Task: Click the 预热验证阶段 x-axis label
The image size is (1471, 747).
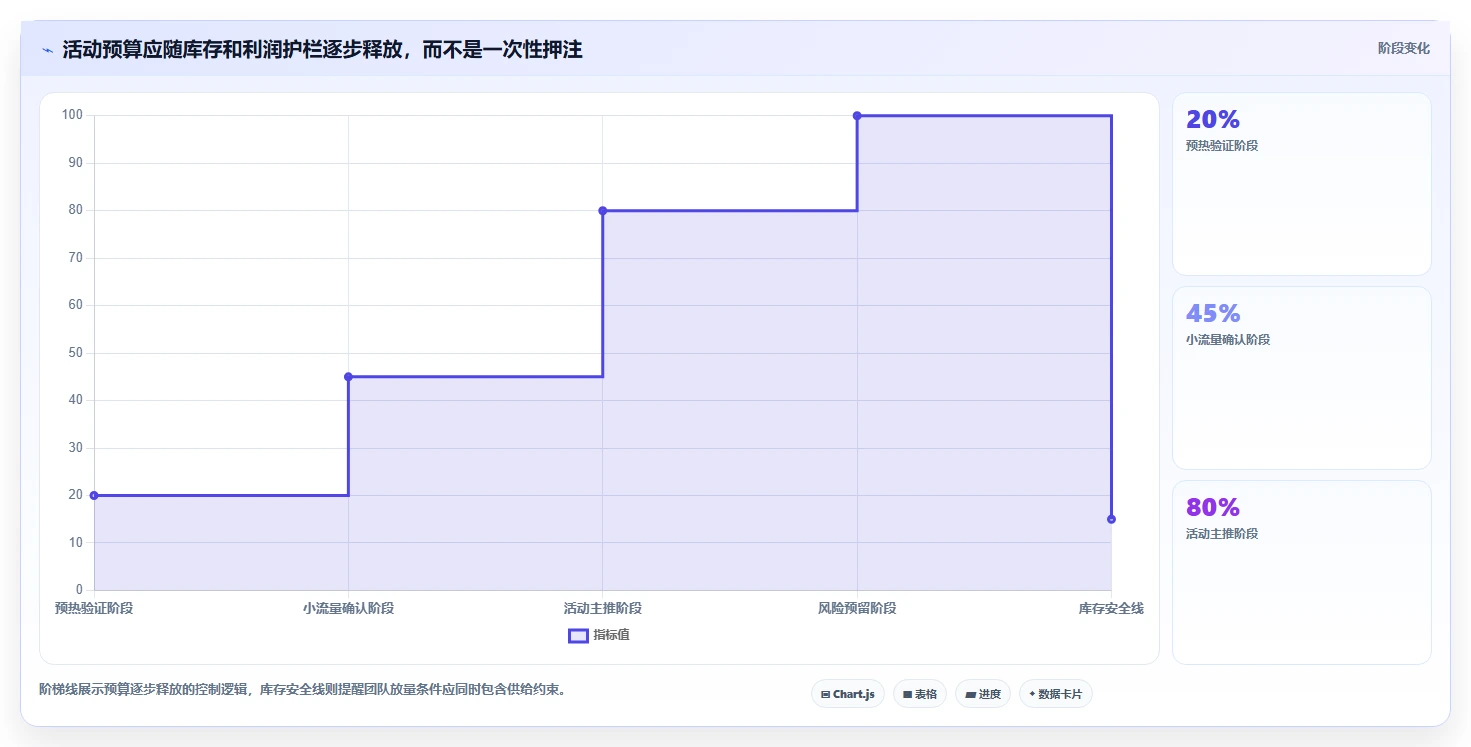Action: [x=94, y=608]
